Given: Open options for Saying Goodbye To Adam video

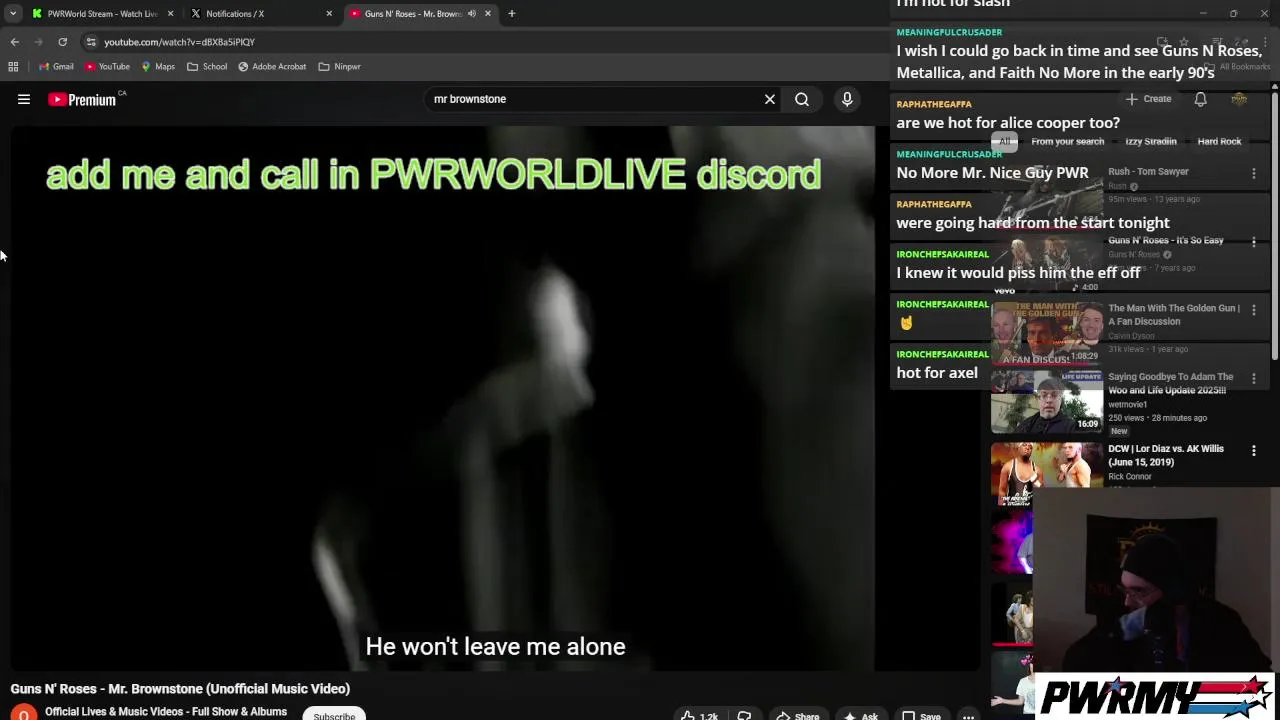Looking at the screenshot, I should [1253, 379].
